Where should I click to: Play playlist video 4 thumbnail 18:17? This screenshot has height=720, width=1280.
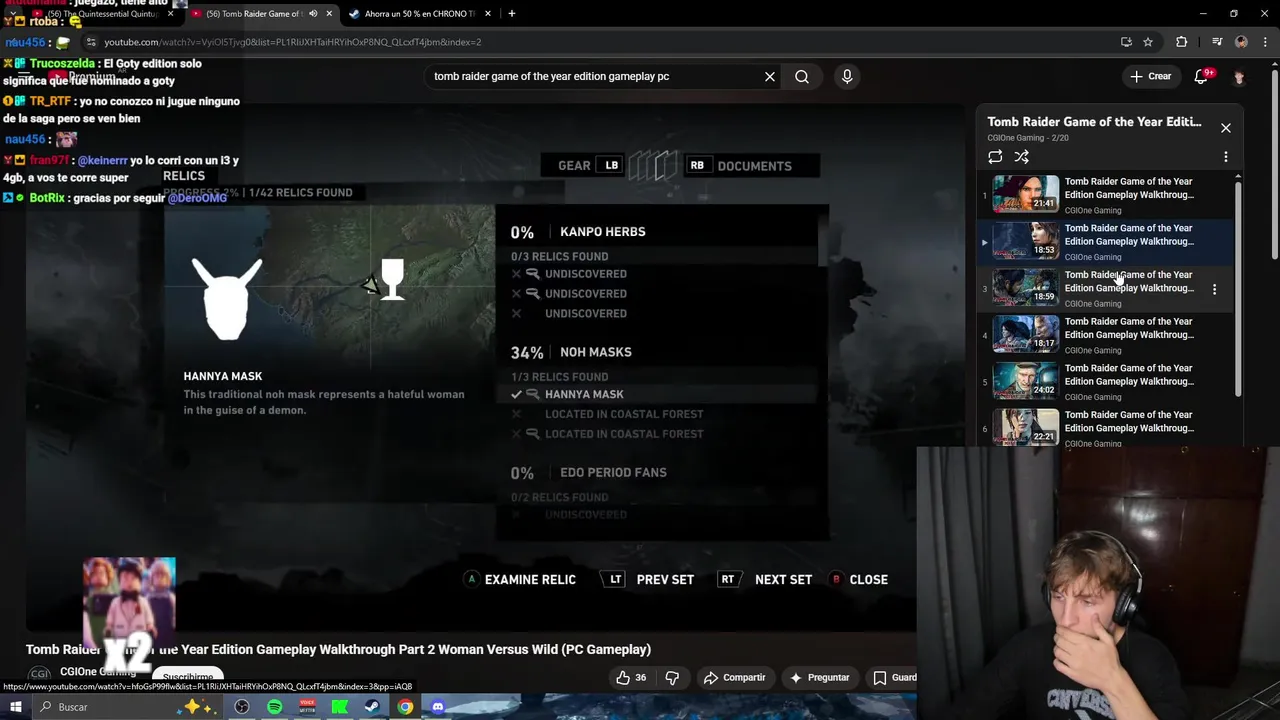coord(1025,334)
